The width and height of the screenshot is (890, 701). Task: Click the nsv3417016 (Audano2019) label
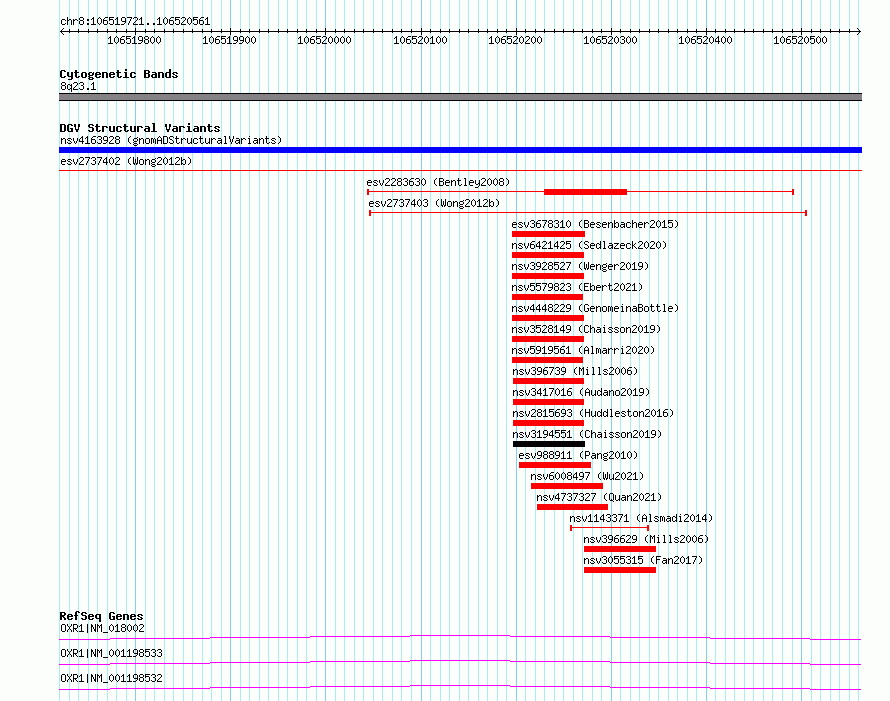581,392
